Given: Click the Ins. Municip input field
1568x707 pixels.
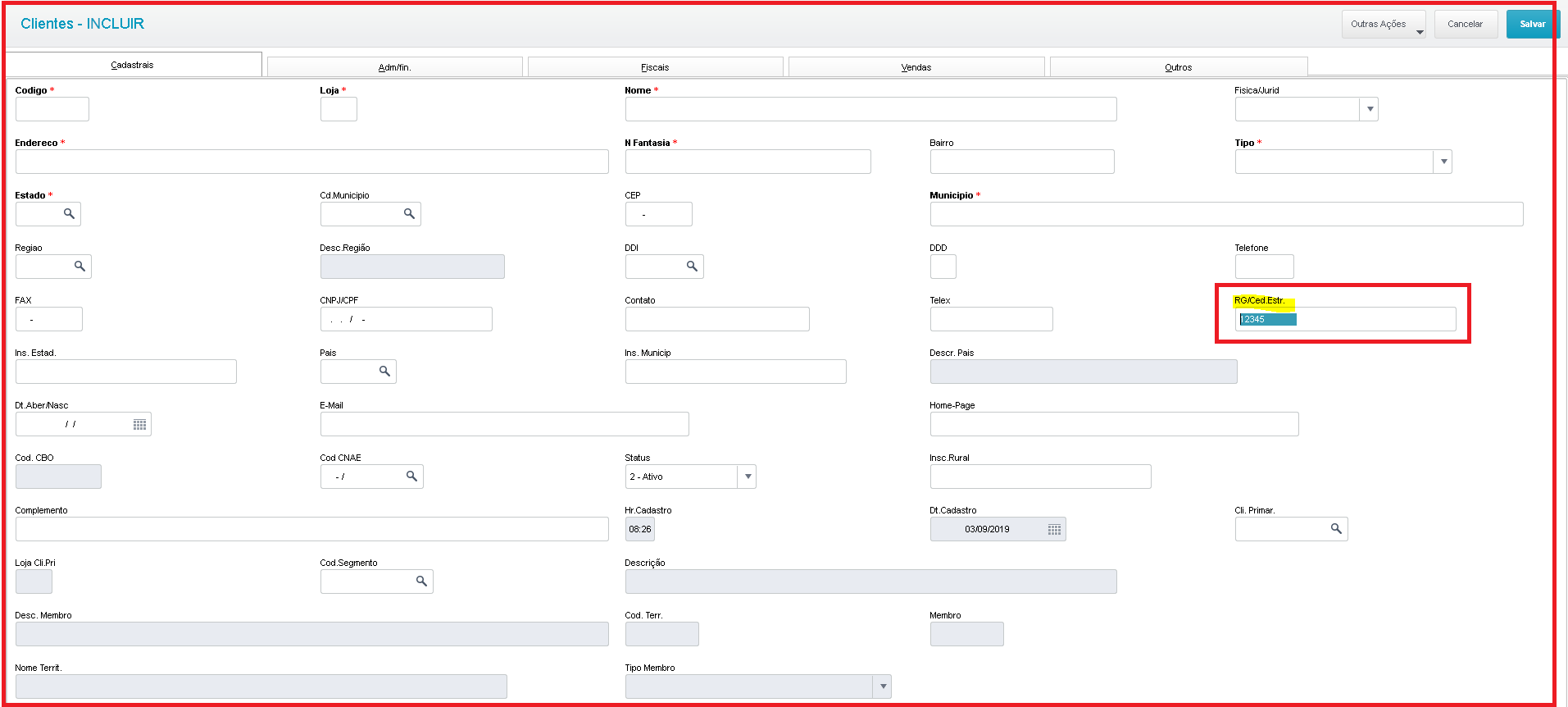Looking at the screenshot, I should point(735,372).
